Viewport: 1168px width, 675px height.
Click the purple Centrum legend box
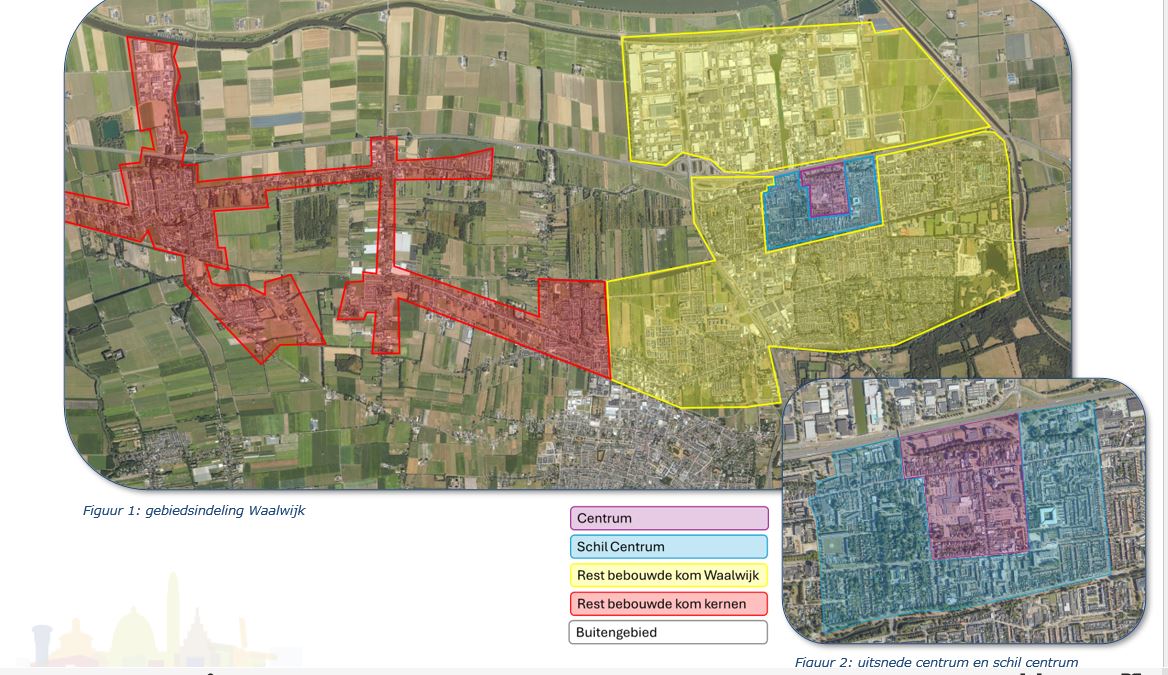pos(669,518)
